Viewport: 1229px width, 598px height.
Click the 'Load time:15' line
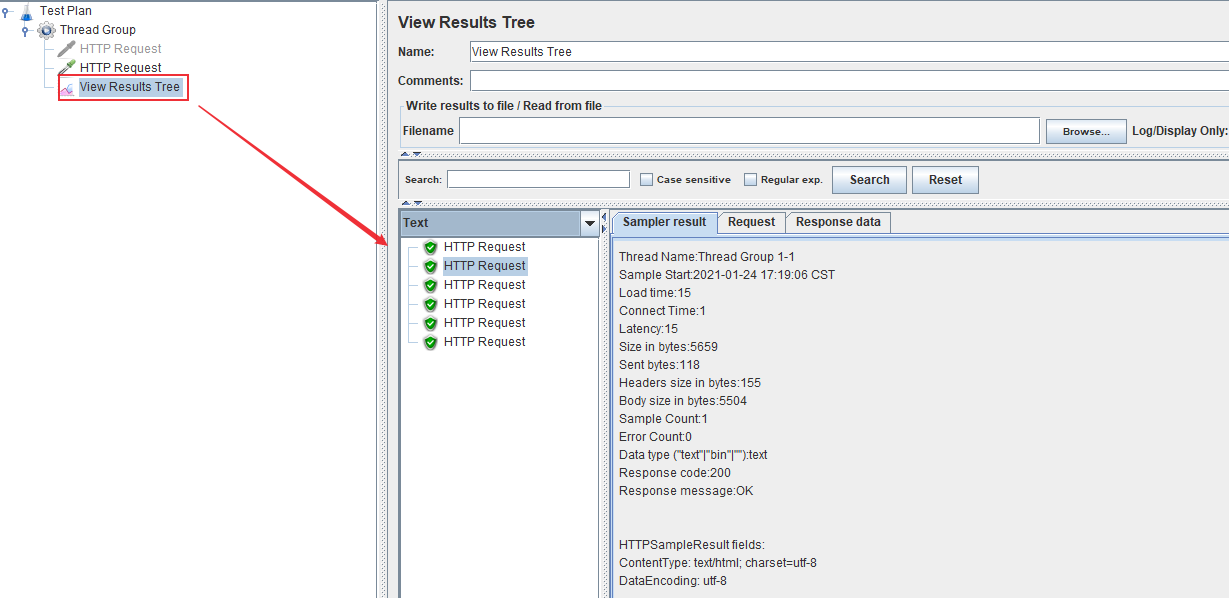[x=655, y=293]
